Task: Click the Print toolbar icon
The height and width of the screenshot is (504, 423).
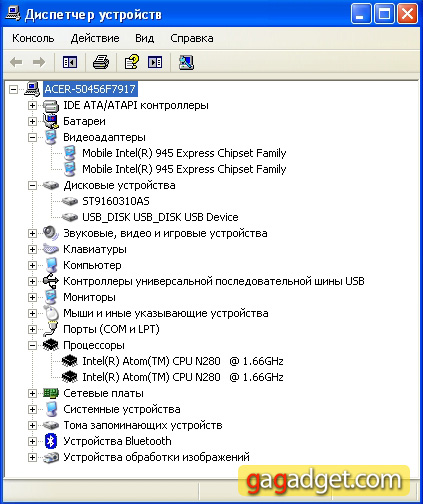Action: point(101,62)
